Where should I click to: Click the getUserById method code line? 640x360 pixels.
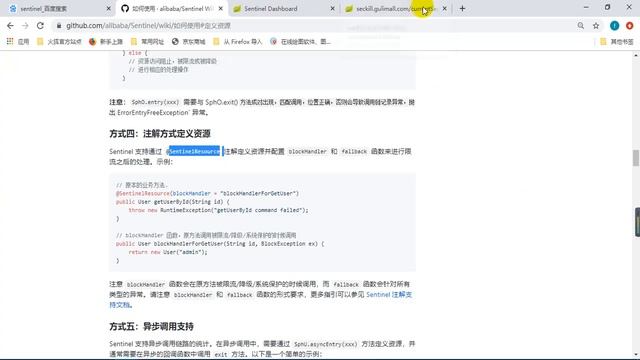pyautogui.click(x=173, y=202)
